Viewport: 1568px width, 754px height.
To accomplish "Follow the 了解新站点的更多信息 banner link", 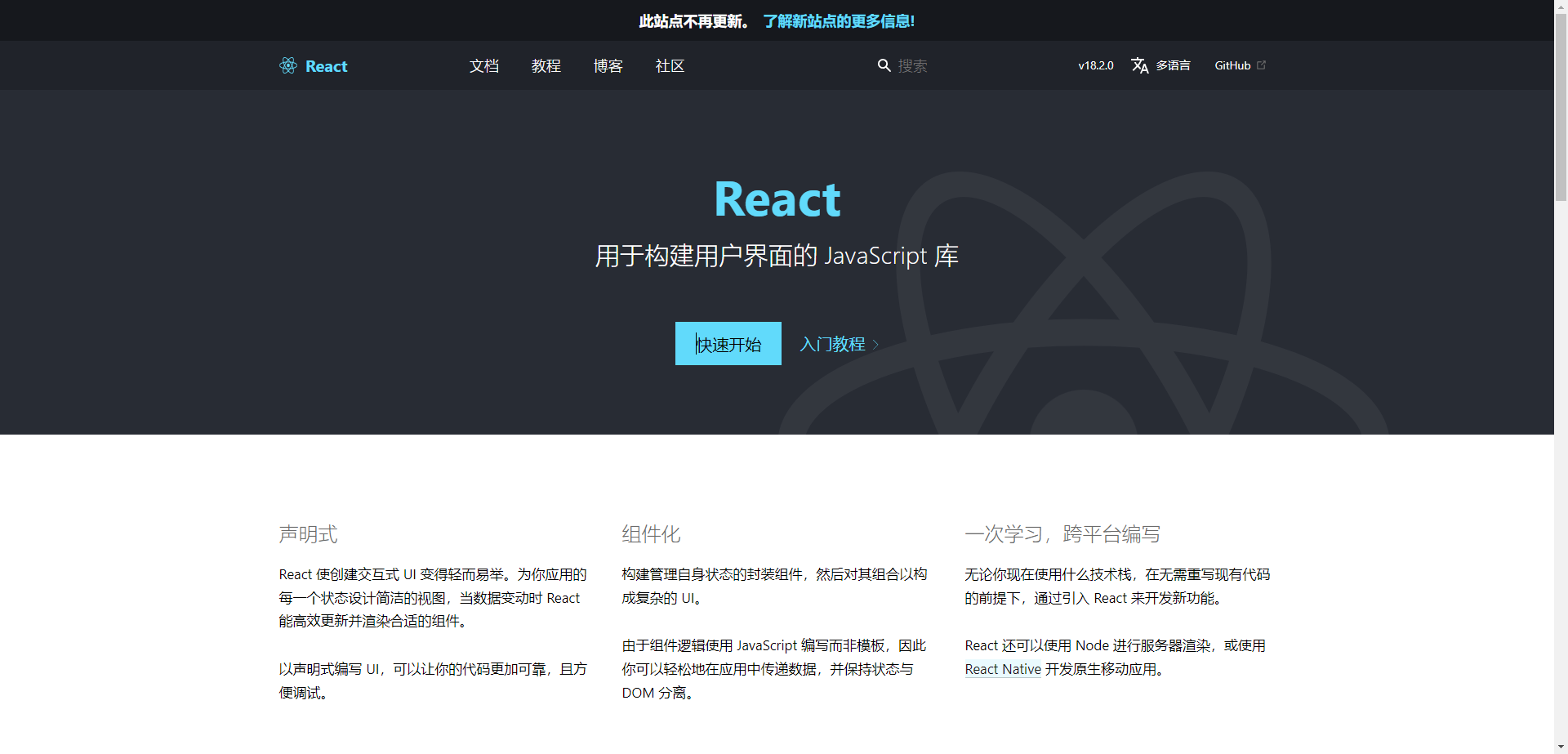I will pos(838,21).
